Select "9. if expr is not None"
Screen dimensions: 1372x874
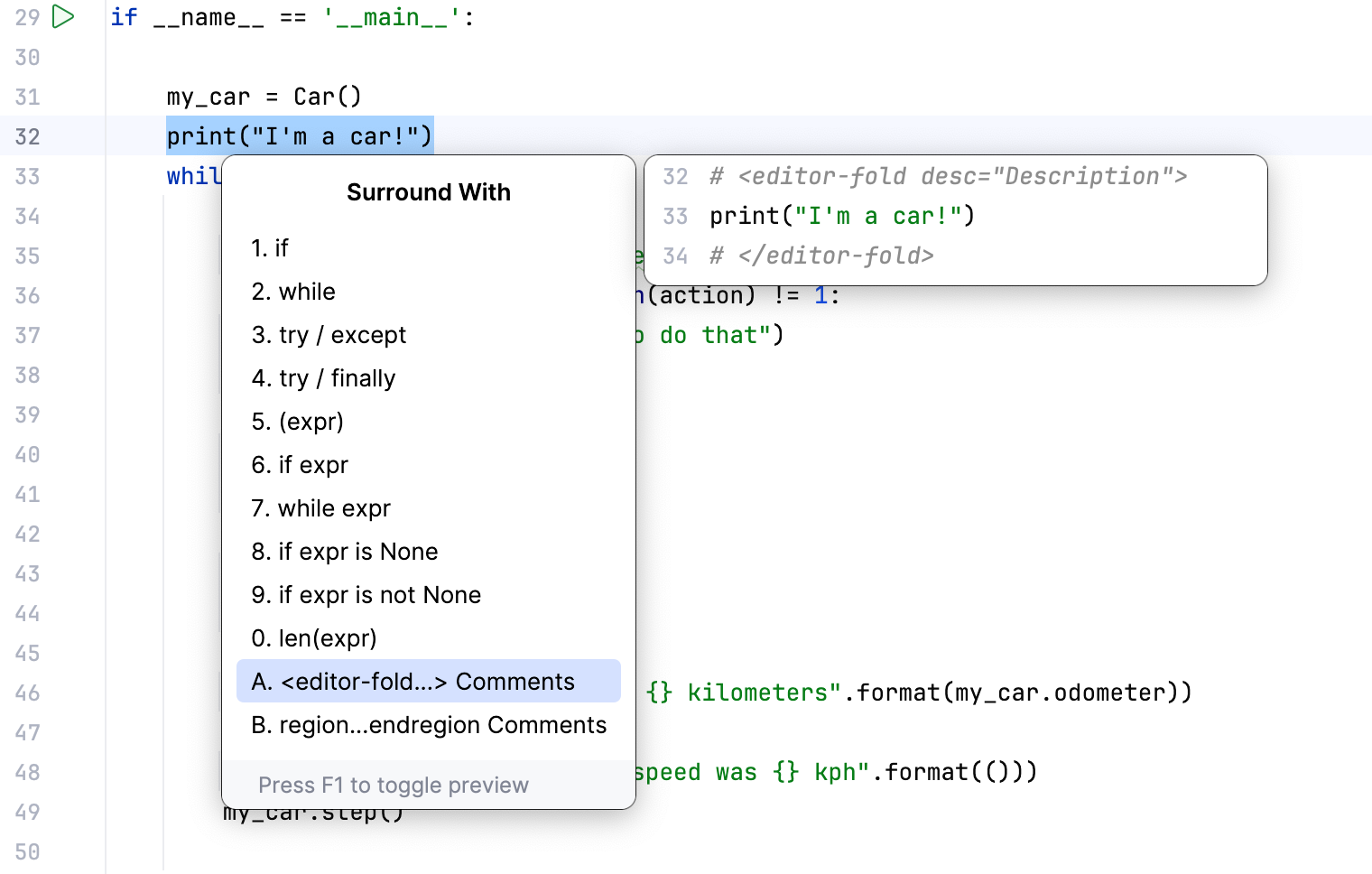(x=366, y=595)
